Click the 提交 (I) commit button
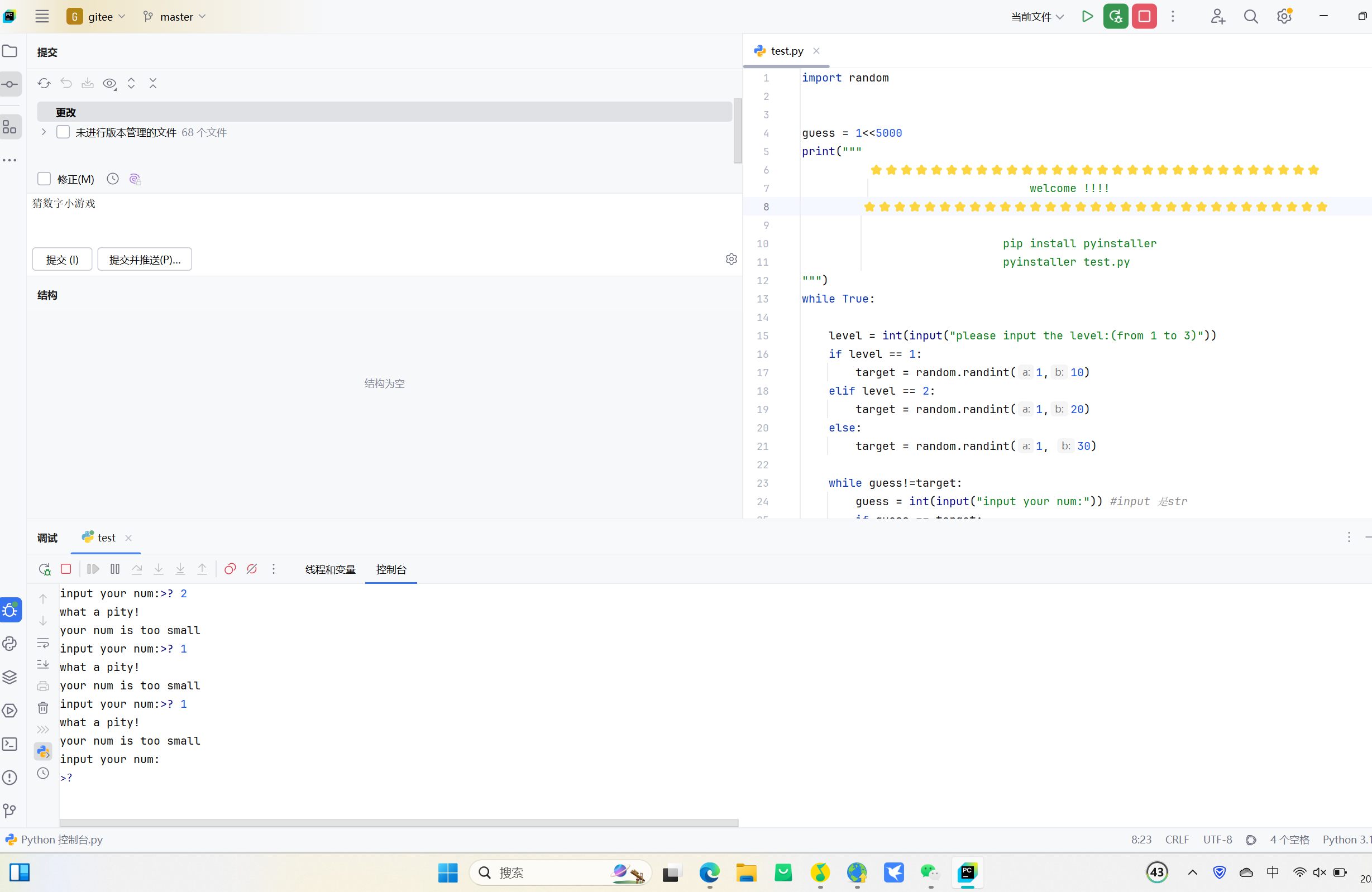 (62, 260)
